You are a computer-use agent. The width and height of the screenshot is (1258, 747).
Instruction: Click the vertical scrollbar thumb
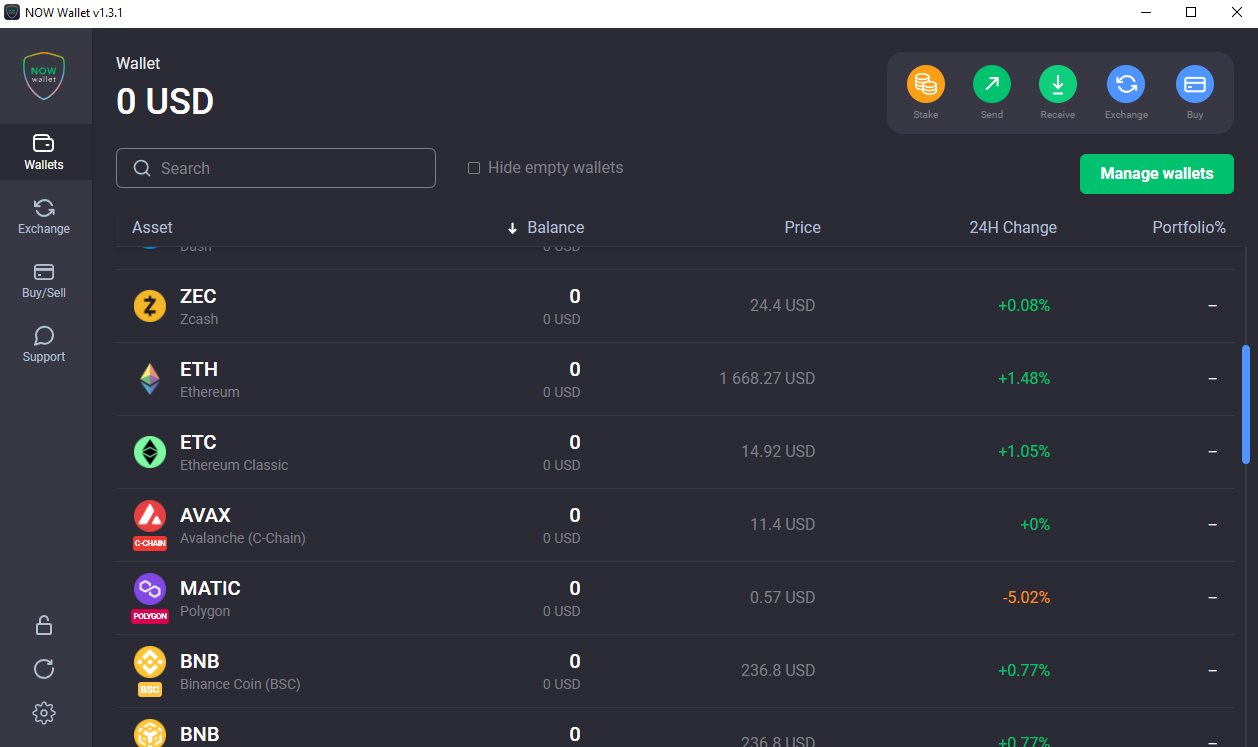pos(1245,404)
